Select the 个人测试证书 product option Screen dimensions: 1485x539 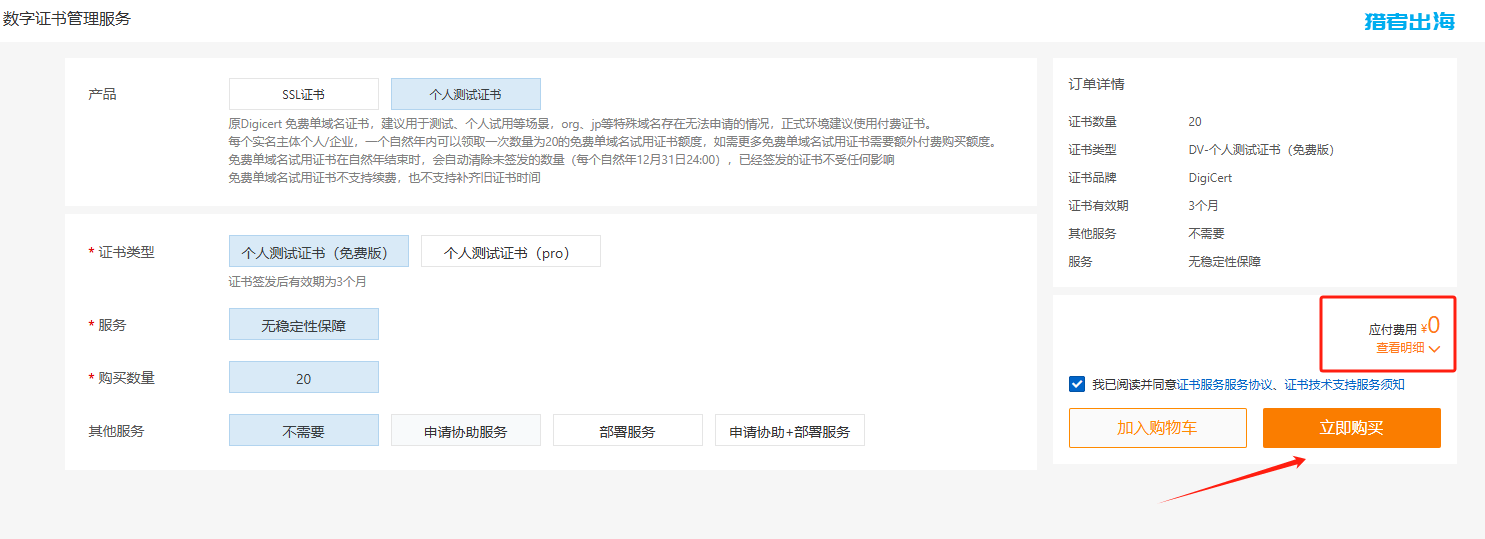click(466, 94)
